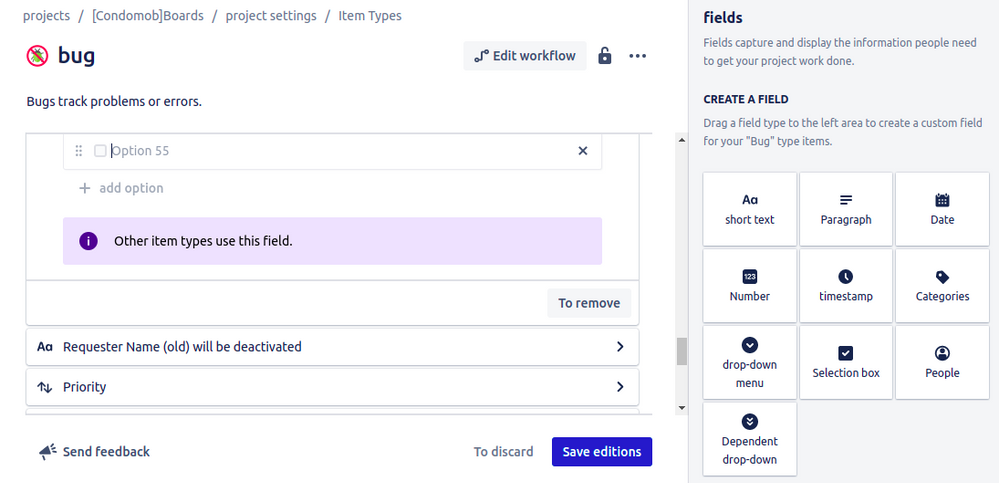Select the Paragraph field type
Screen dimensions: 999x483
(x=846, y=209)
